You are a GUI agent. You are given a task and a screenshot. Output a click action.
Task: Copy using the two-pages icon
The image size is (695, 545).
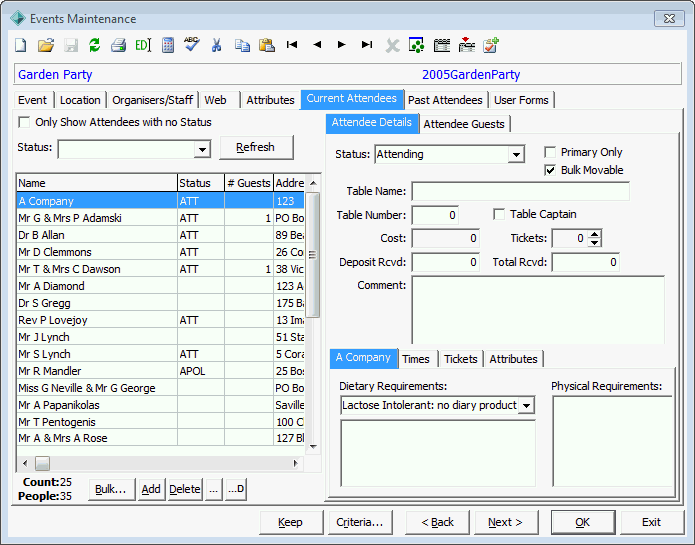[242, 45]
